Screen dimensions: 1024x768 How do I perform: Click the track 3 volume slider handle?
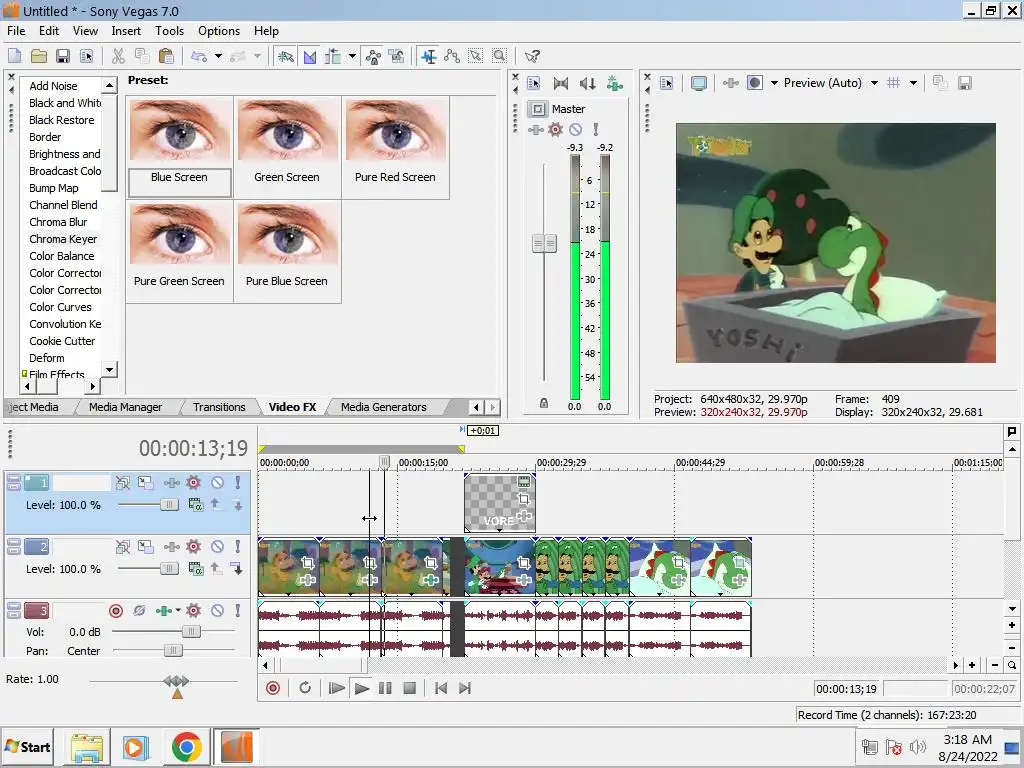[191, 632]
